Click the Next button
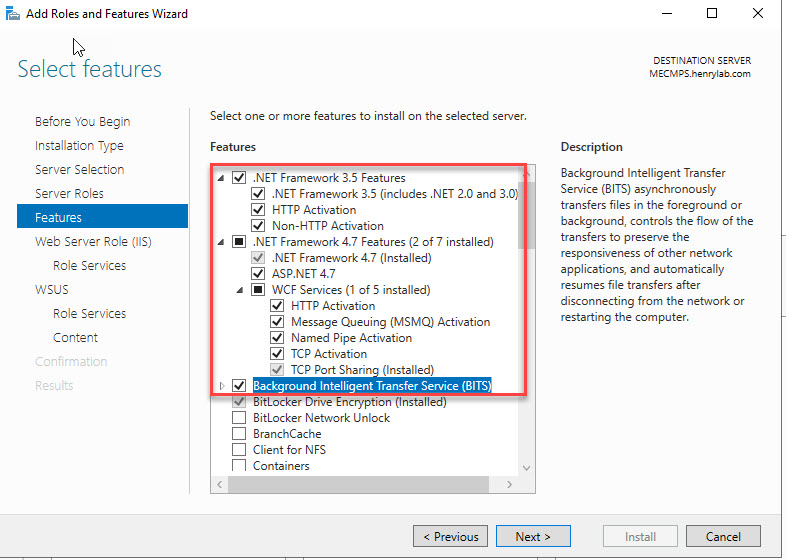This screenshot has width=786, height=560. click(533, 536)
